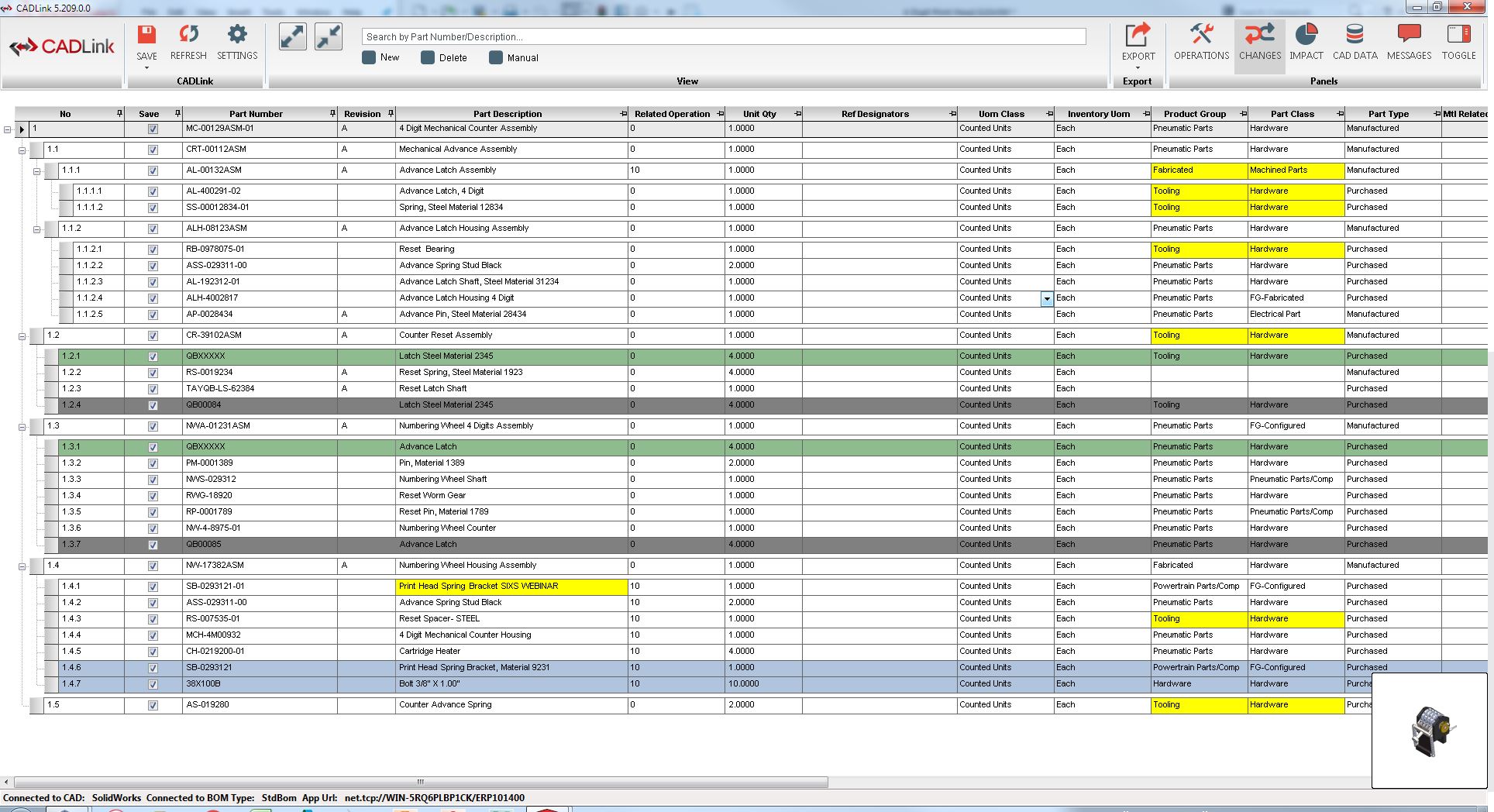Toggle the Manual filter checkbox
The image size is (1494, 812).
pyautogui.click(x=496, y=57)
